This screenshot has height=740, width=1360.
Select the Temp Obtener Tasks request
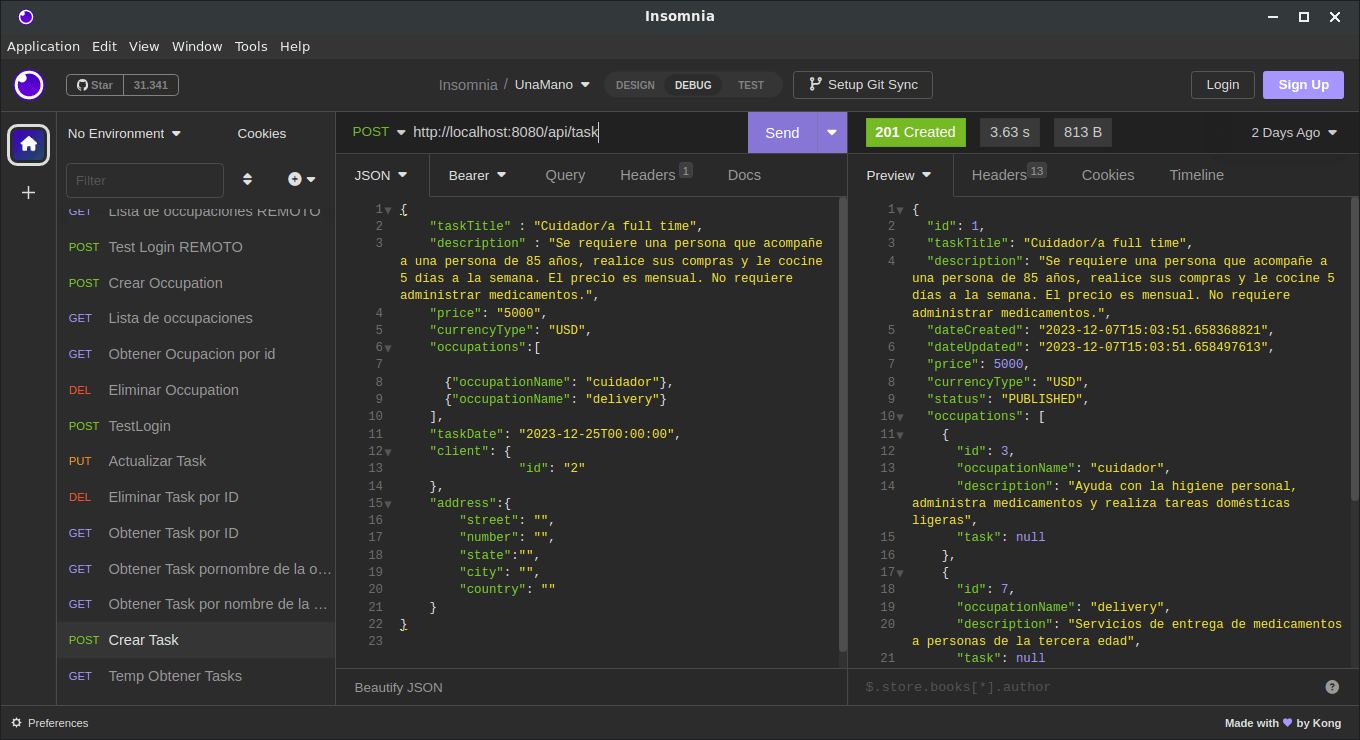point(196,676)
